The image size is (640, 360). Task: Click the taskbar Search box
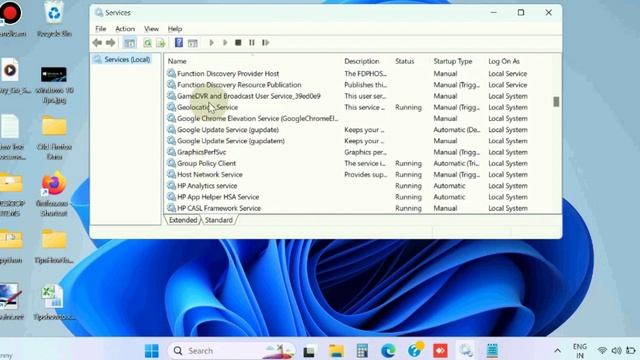click(x=232, y=351)
